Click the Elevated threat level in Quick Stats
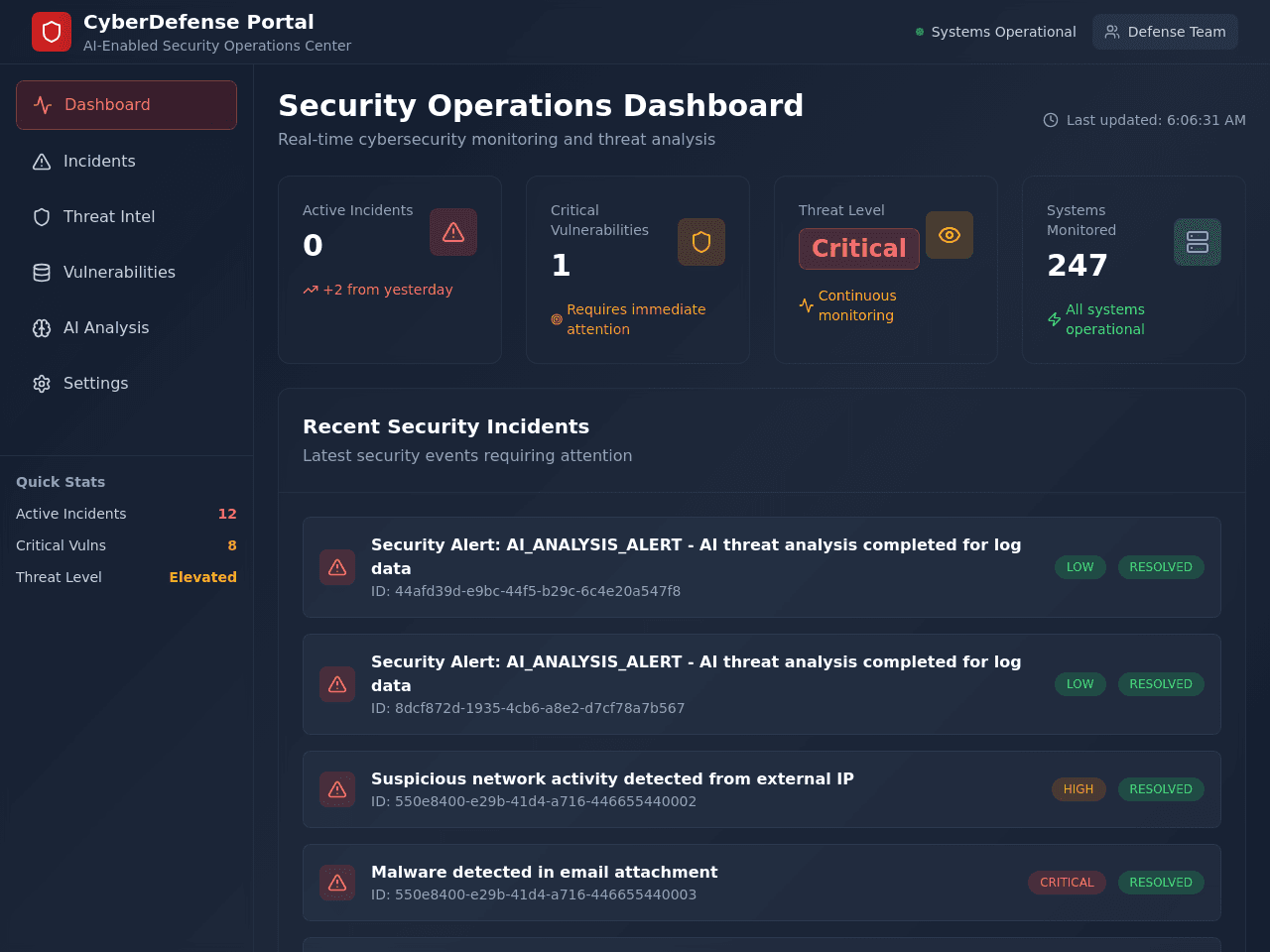 (202, 577)
